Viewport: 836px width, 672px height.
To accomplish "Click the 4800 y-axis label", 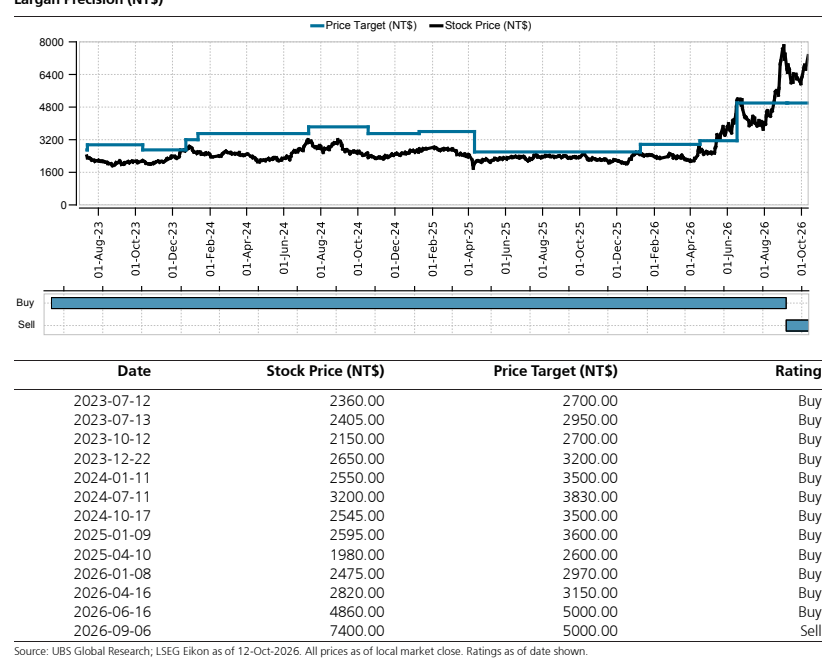I will pos(51,107).
